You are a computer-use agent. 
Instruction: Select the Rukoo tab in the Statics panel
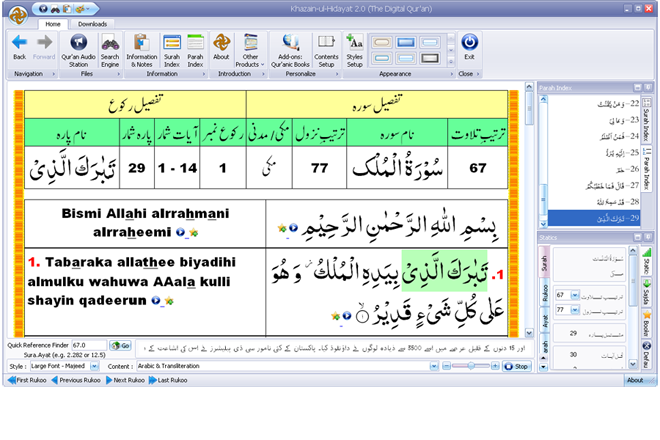tap(544, 293)
